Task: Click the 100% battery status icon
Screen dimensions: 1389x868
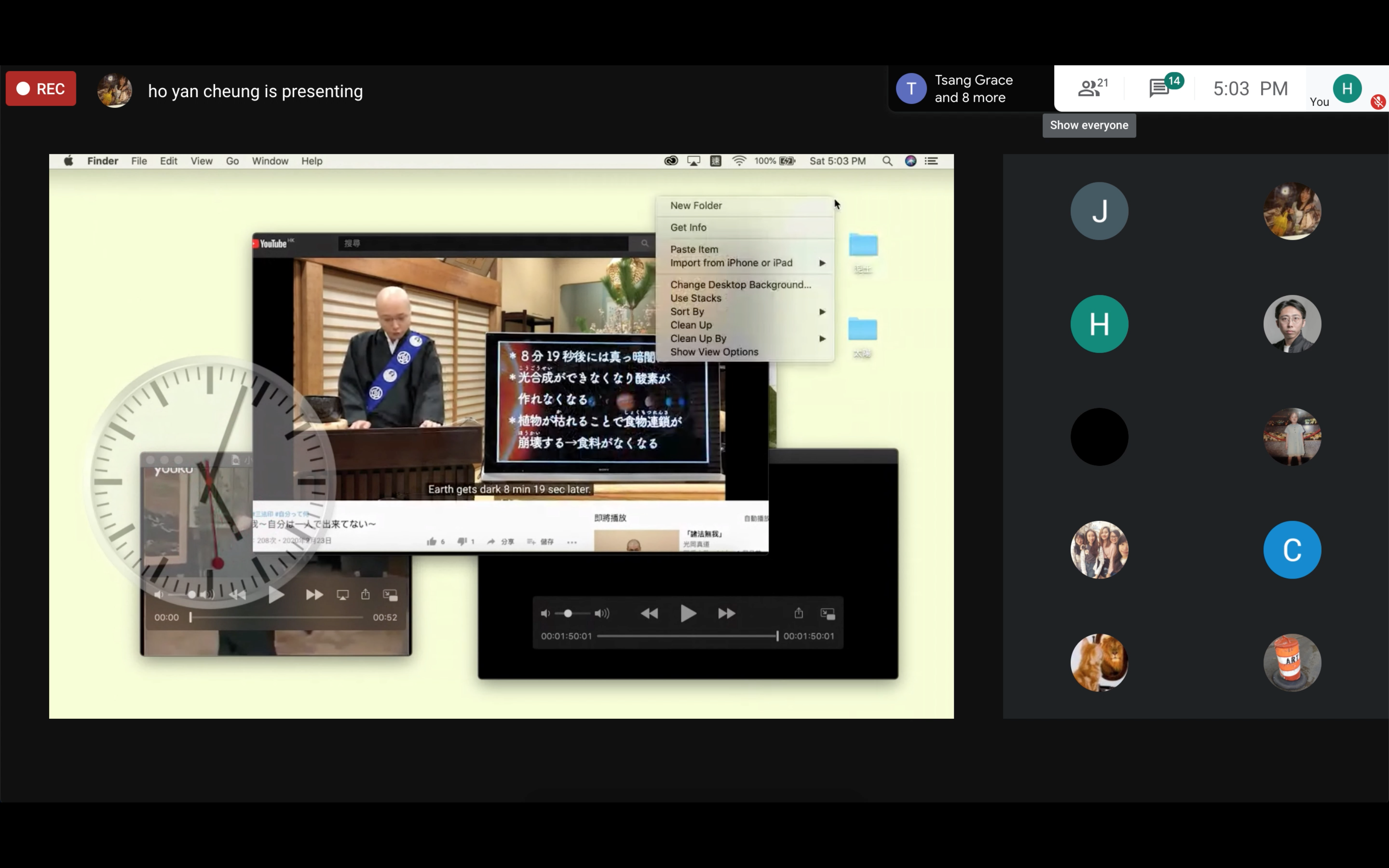Action: point(775,161)
